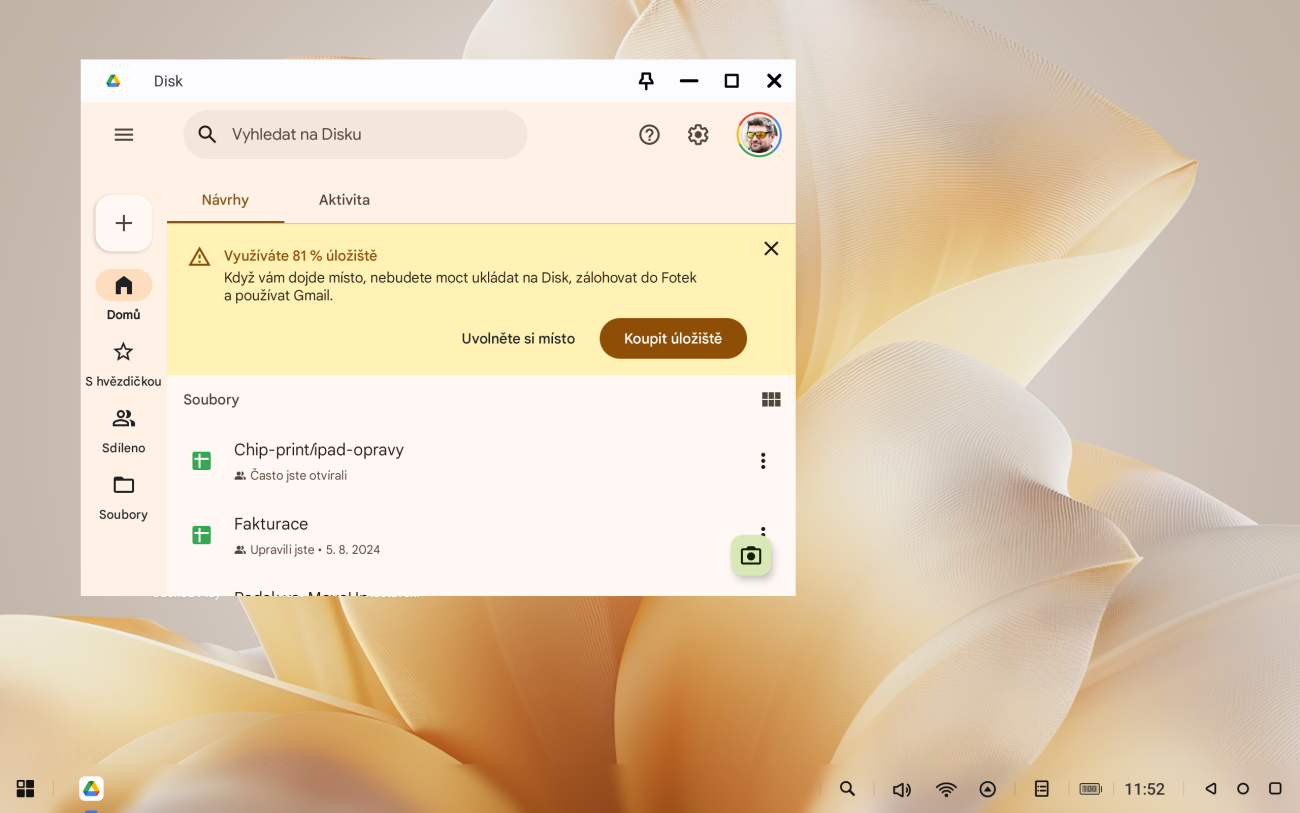Image resolution: width=1300 pixels, height=813 pixels.
Task: Open Soubory files section in sidebar
Action: click(x=124, y=497)
